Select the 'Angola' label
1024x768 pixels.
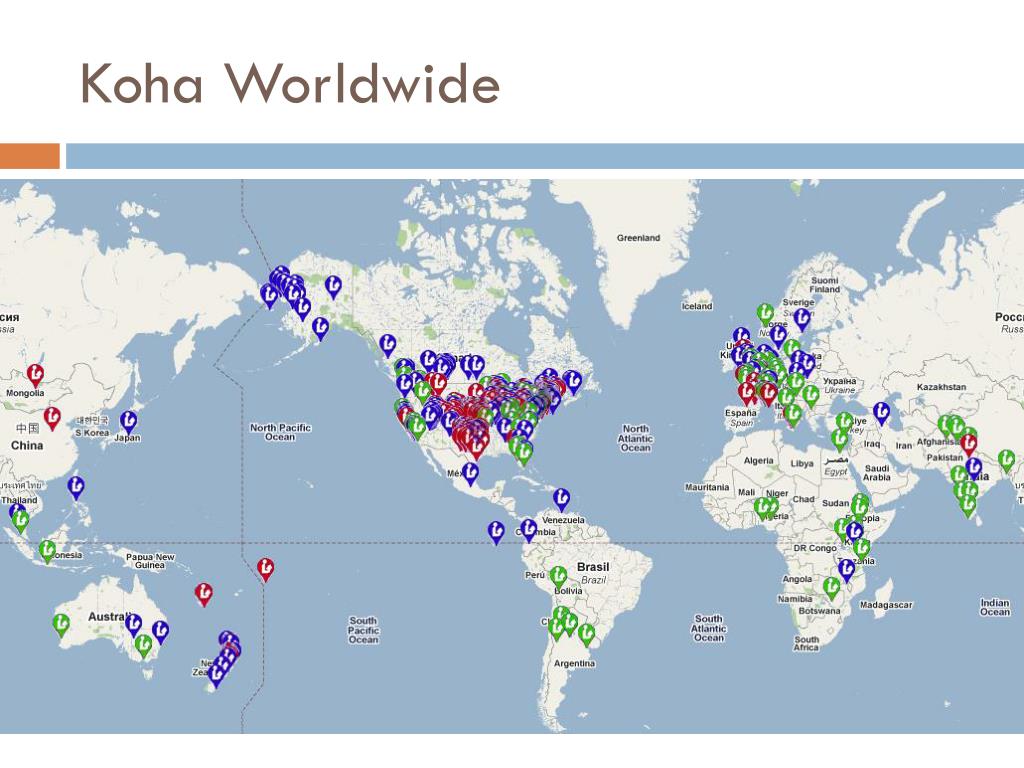(x=797, y=579)
